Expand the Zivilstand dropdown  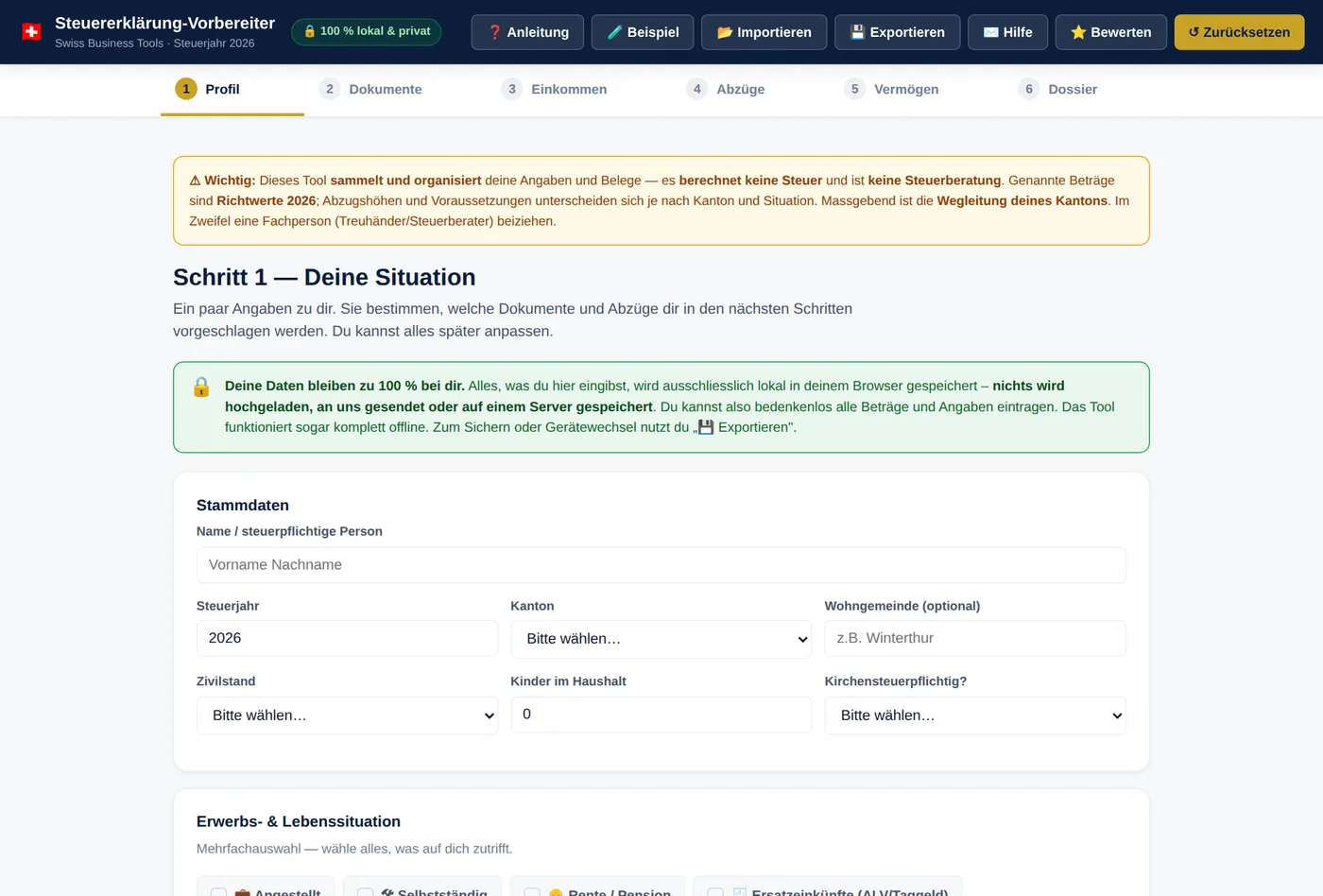pyautogui.click(x=347, y=715)
